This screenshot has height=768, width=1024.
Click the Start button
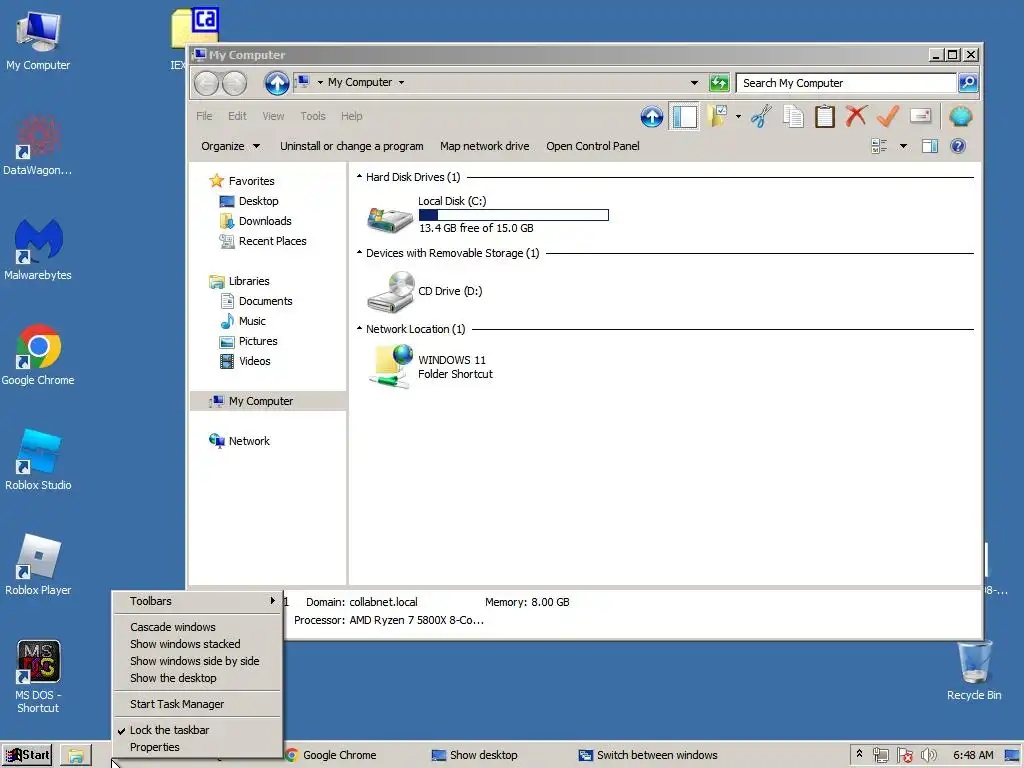[27, 755]
